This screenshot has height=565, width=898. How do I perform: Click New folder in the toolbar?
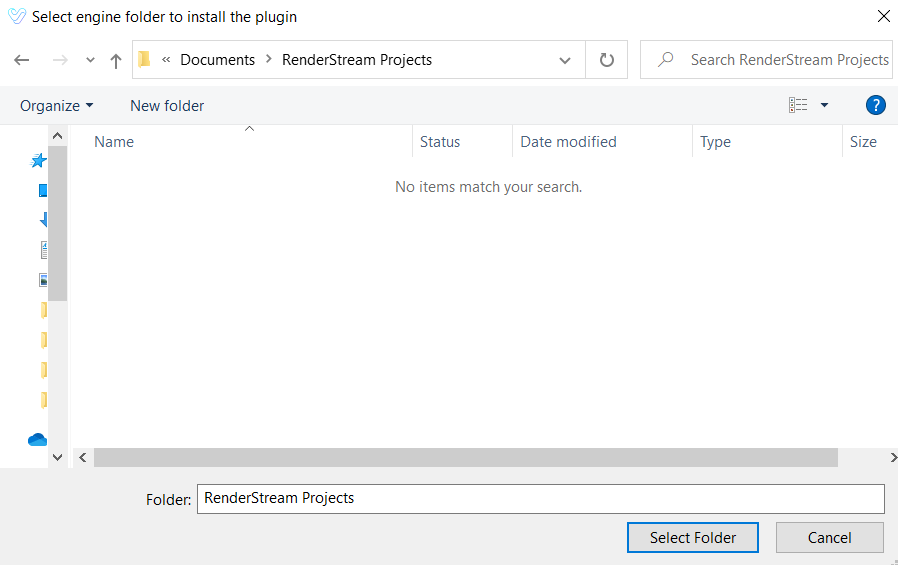click(x=167, y=105)
